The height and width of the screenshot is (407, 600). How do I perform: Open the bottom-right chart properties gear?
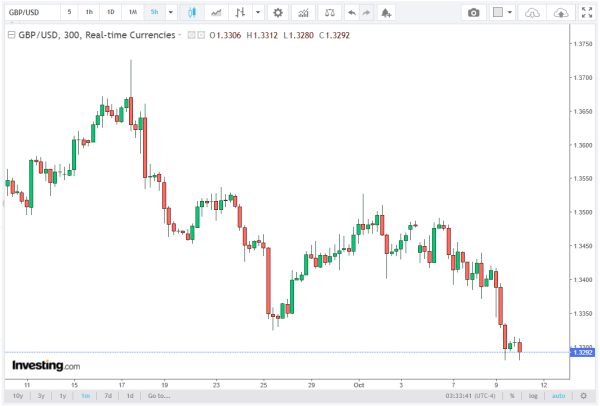pyautogui.click(x=583, y=396)
